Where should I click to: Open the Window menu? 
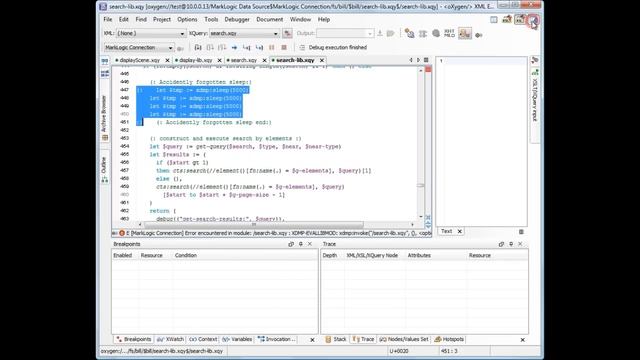(x=300, y=19)
